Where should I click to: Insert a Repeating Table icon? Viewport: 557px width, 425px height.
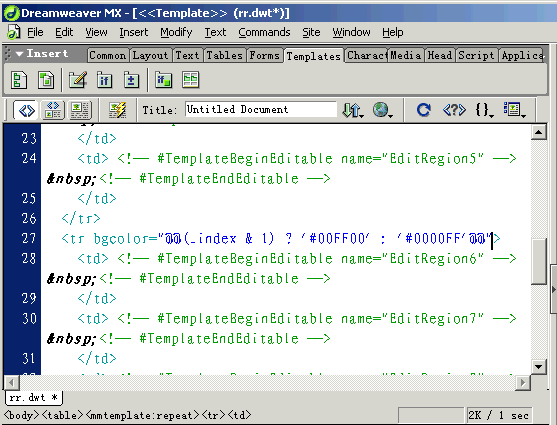(190, 80)
